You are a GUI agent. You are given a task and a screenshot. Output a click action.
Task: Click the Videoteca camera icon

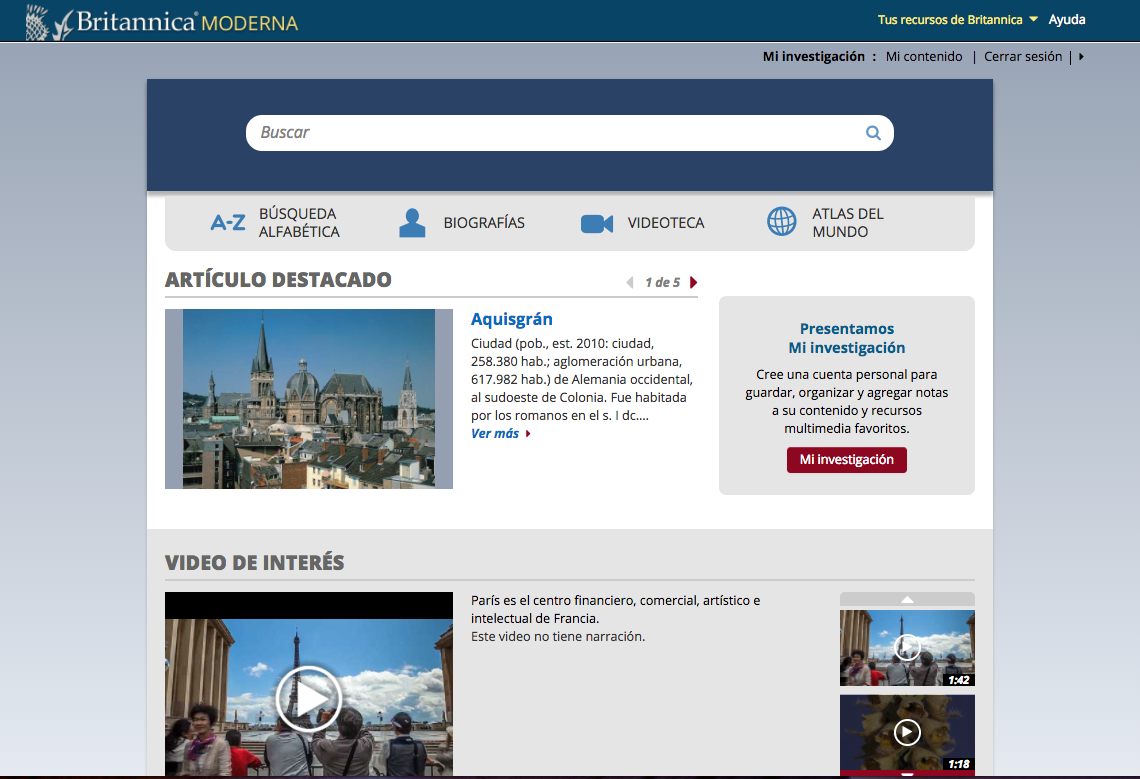pos(597,223)
